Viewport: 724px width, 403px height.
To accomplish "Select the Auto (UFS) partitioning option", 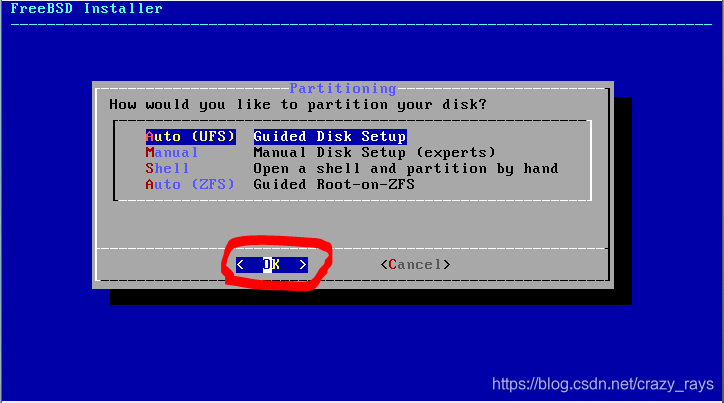I will (191, 137).
